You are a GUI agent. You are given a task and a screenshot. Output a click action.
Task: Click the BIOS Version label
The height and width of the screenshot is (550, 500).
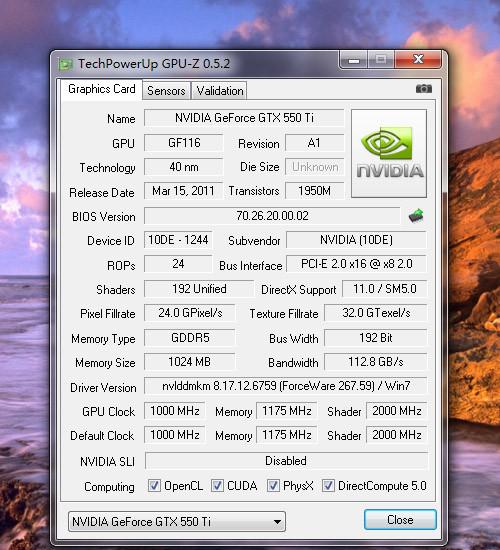pos(104,217)
